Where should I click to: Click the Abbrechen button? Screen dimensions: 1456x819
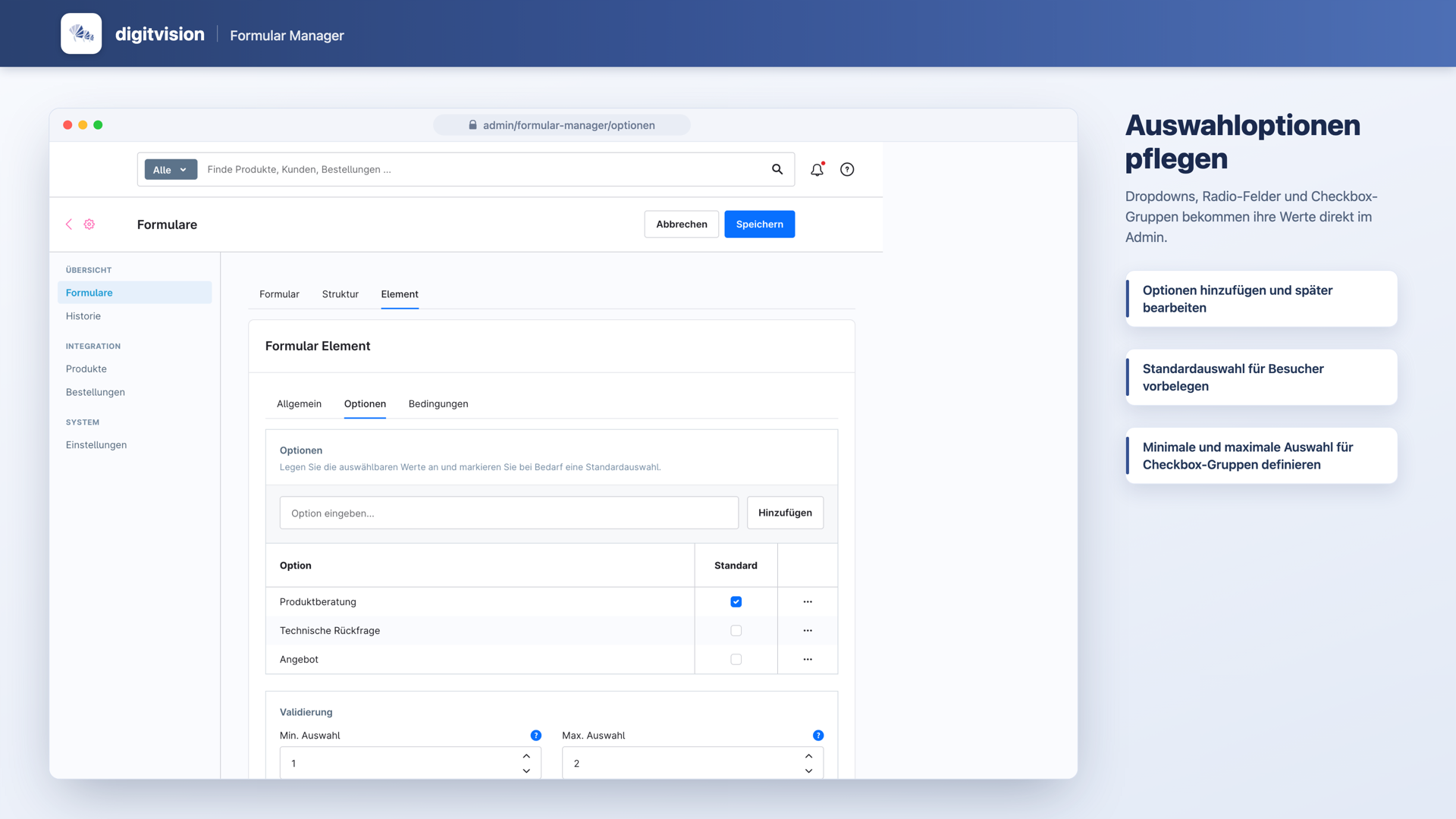point(682,224)
